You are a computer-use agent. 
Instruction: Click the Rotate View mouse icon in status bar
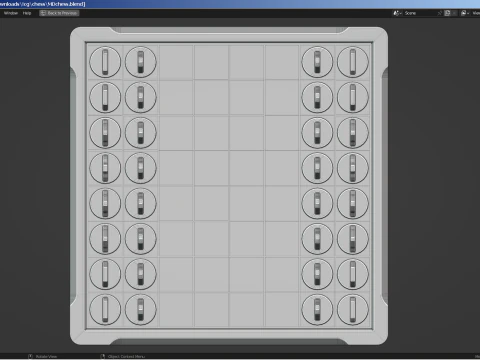pos(30,356)
